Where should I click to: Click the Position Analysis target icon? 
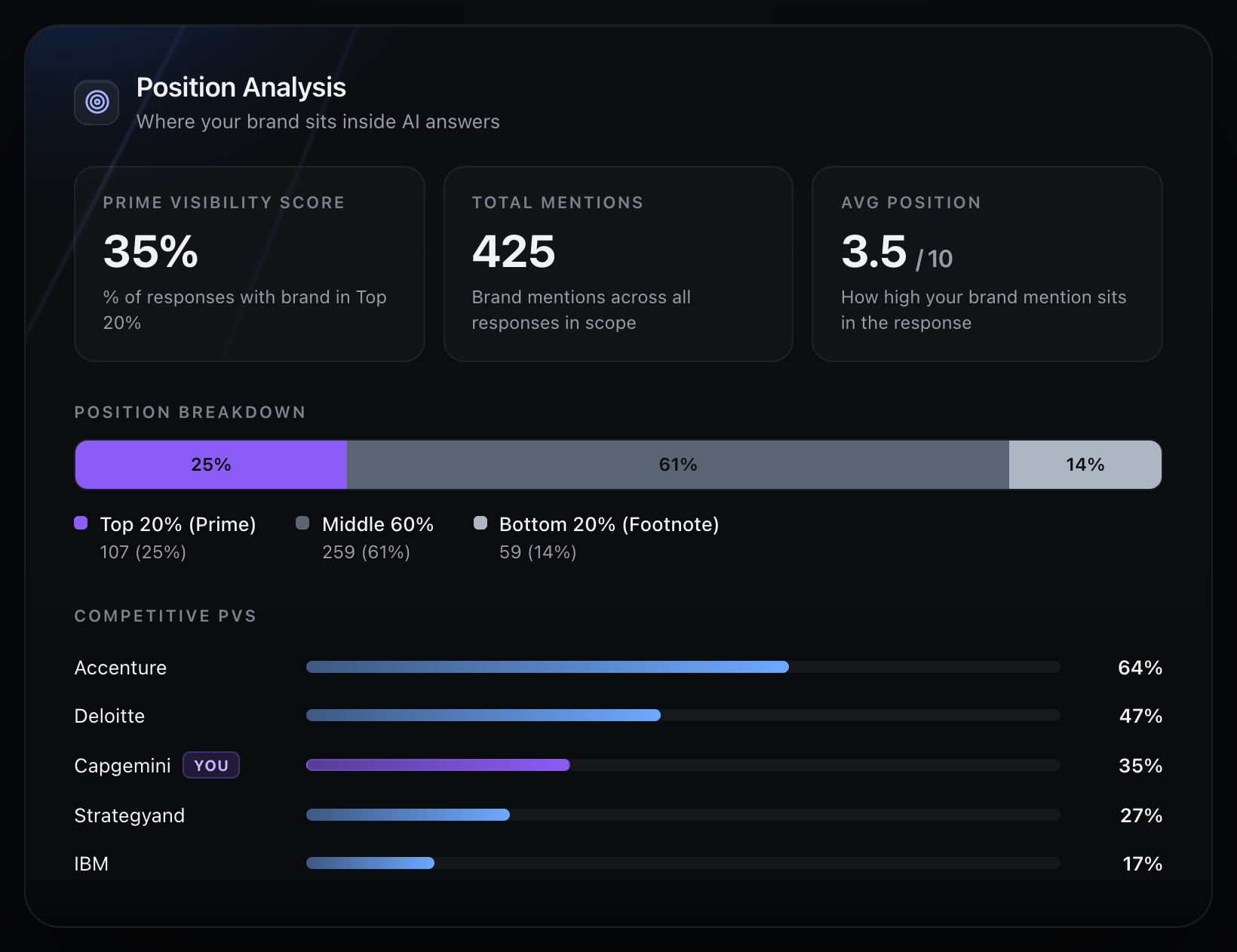tap(97, 102)
